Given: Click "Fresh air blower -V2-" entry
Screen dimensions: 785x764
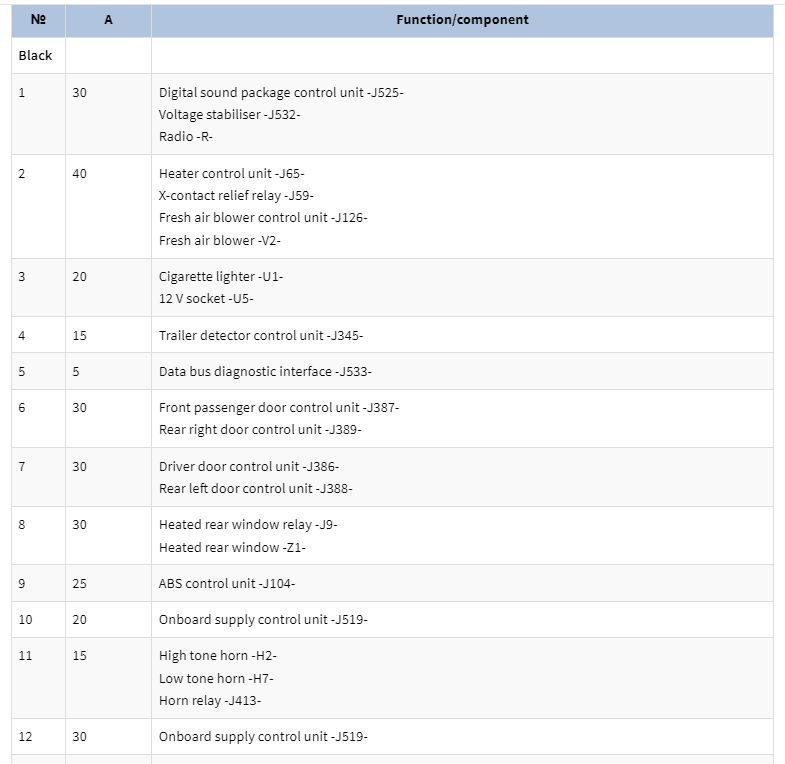Looking at the screenshot, I should click(219, 240).
